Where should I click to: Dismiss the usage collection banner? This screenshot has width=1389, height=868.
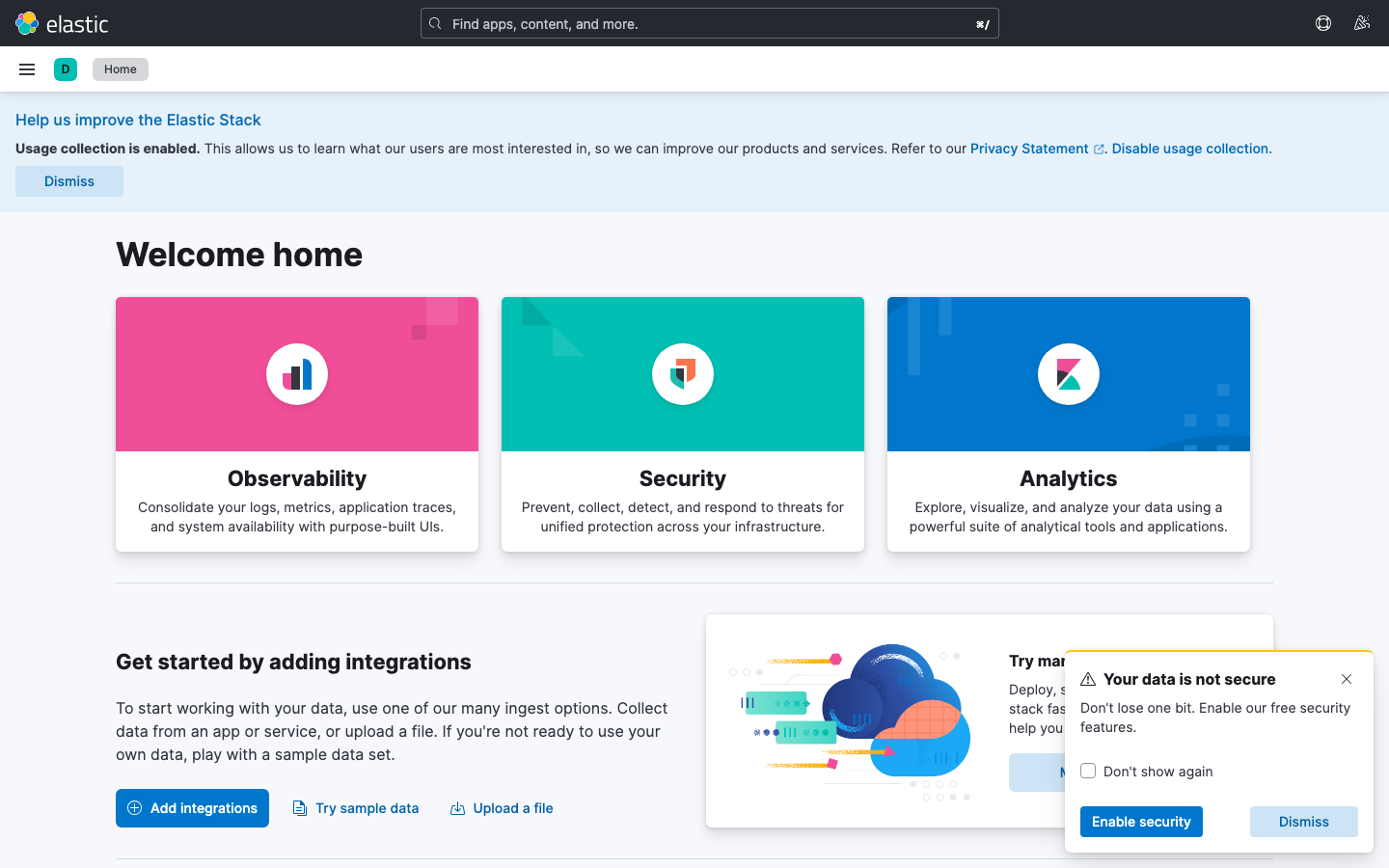(x=69, y=181)
